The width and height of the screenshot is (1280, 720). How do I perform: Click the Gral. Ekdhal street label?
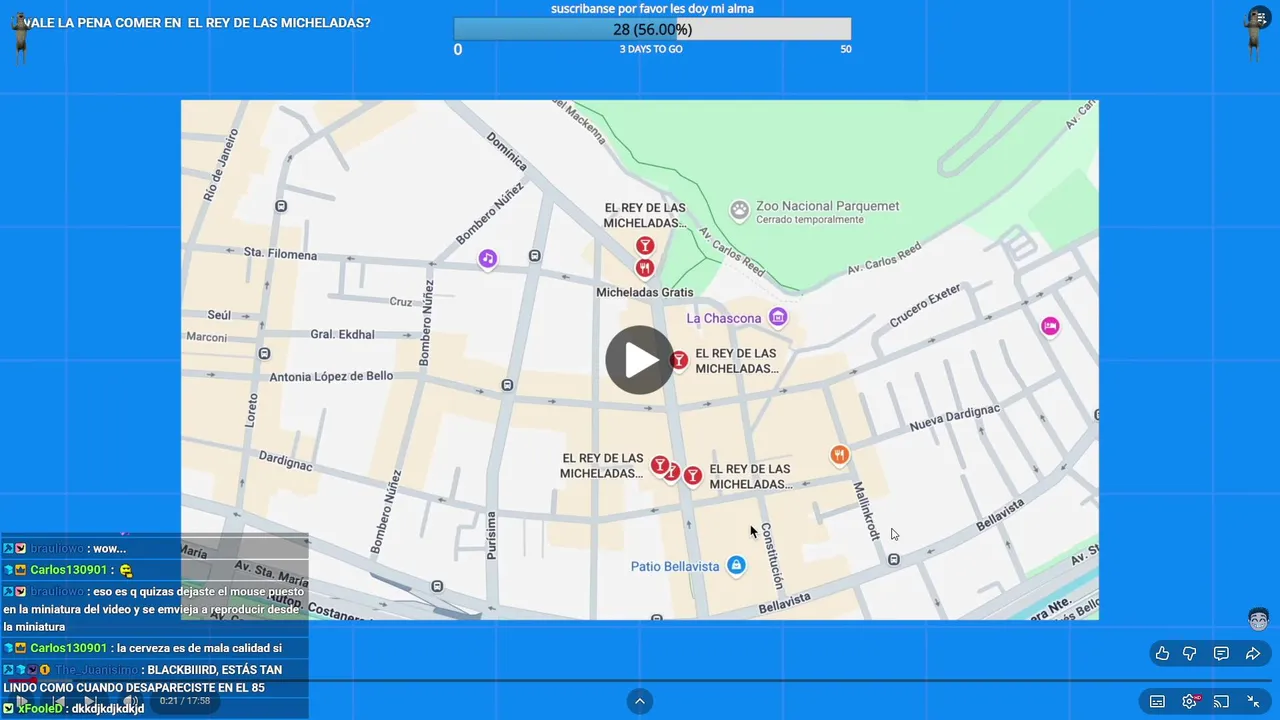(343, 334)
